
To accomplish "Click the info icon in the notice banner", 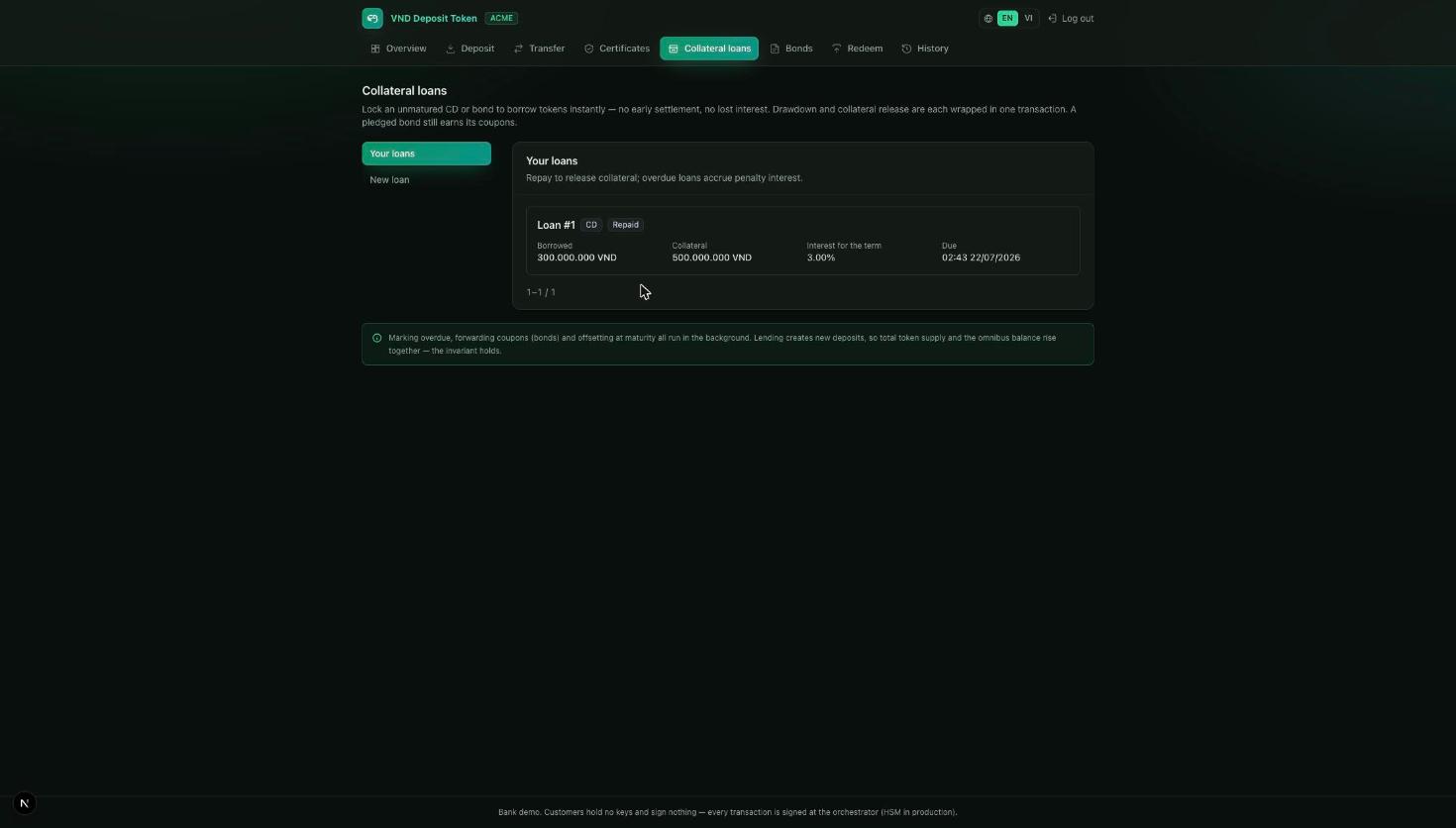I will pyautogui.click(x=376, y=338).
